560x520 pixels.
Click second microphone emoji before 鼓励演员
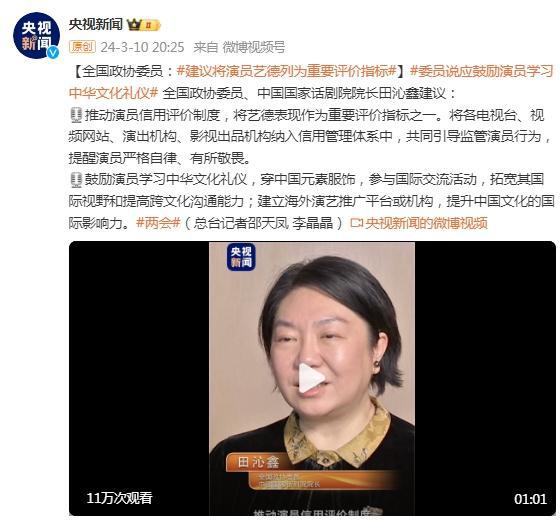[x=75, y=180]
